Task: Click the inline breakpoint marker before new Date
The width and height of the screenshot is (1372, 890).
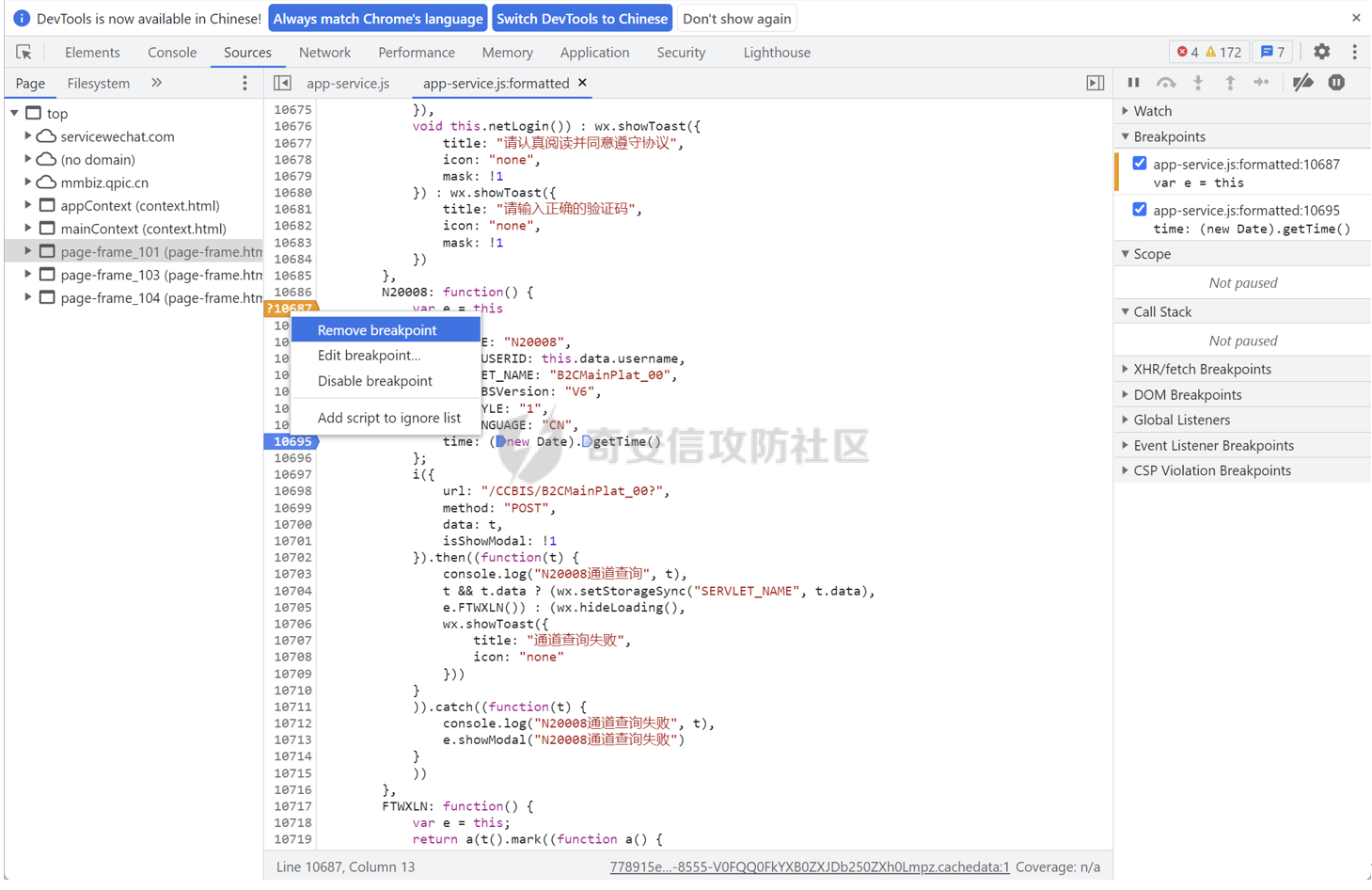Action: click(501, 441)
